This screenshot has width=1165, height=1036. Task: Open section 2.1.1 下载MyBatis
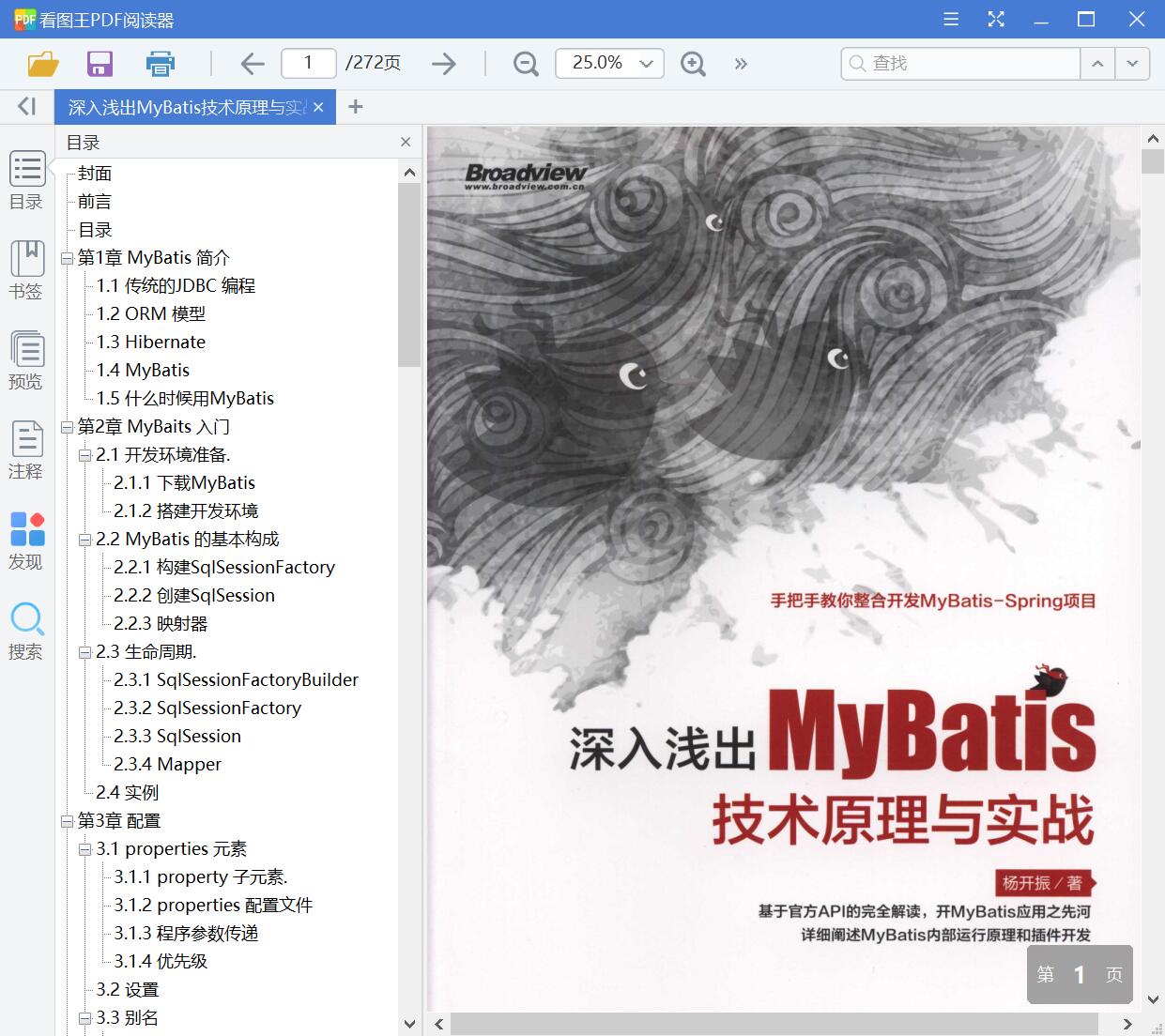pyautogui.click(x=185, y=483)
